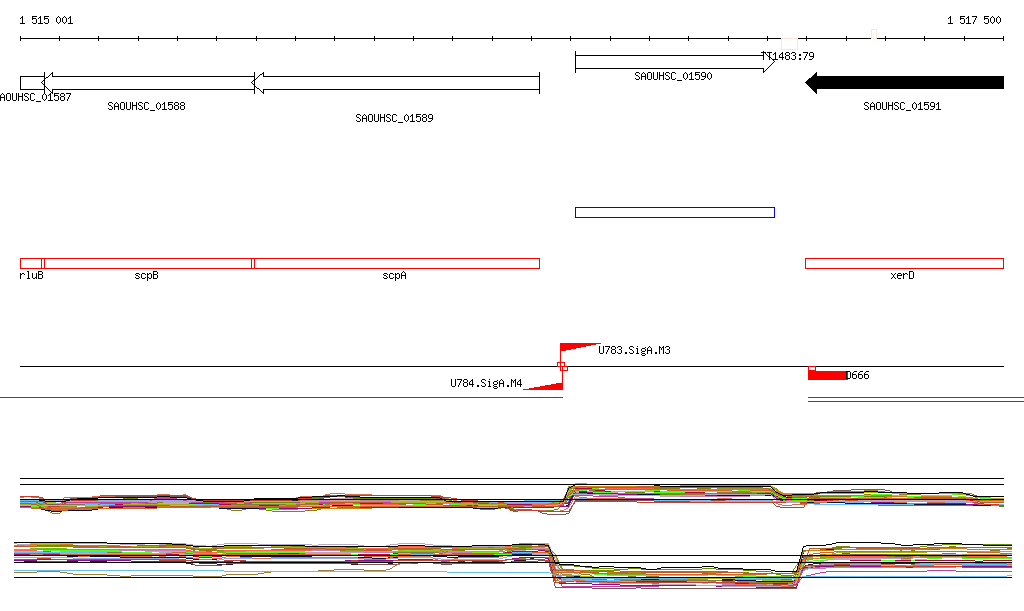The image size is (1024, 611).
Task: Click the blue rectangle under SAOUHSC_01590
Action: tap(675, 212)
